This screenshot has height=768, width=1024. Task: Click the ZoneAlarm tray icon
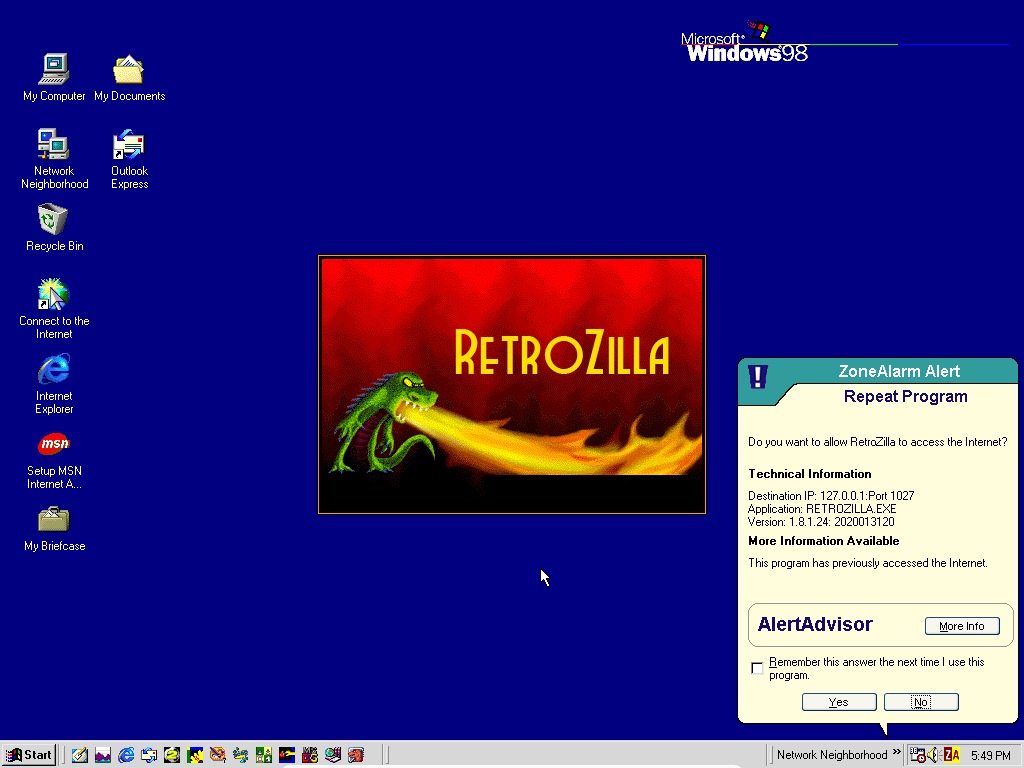pos(950,755)
